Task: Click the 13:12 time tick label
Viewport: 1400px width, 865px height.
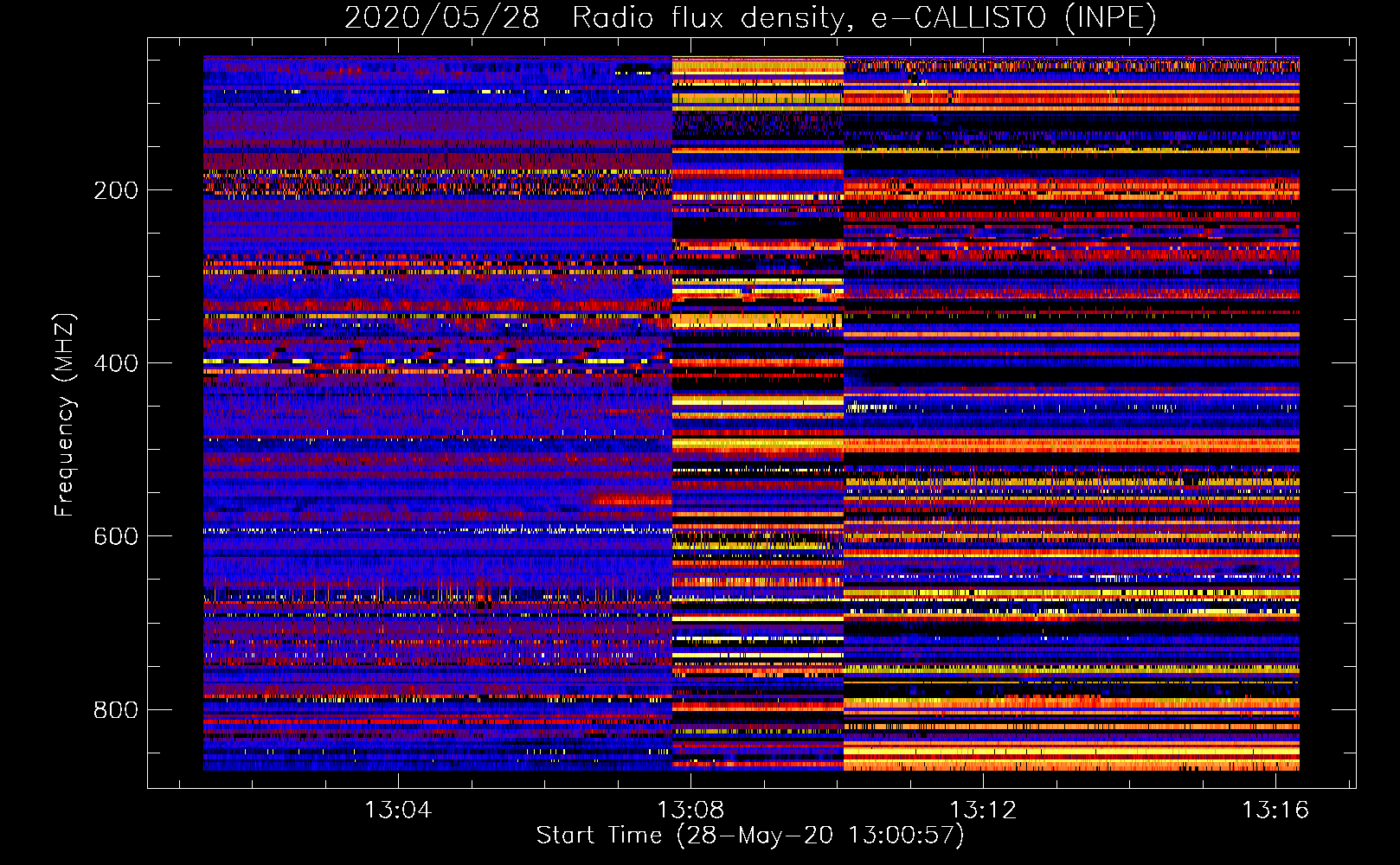Action: click(x=982, y=811)
